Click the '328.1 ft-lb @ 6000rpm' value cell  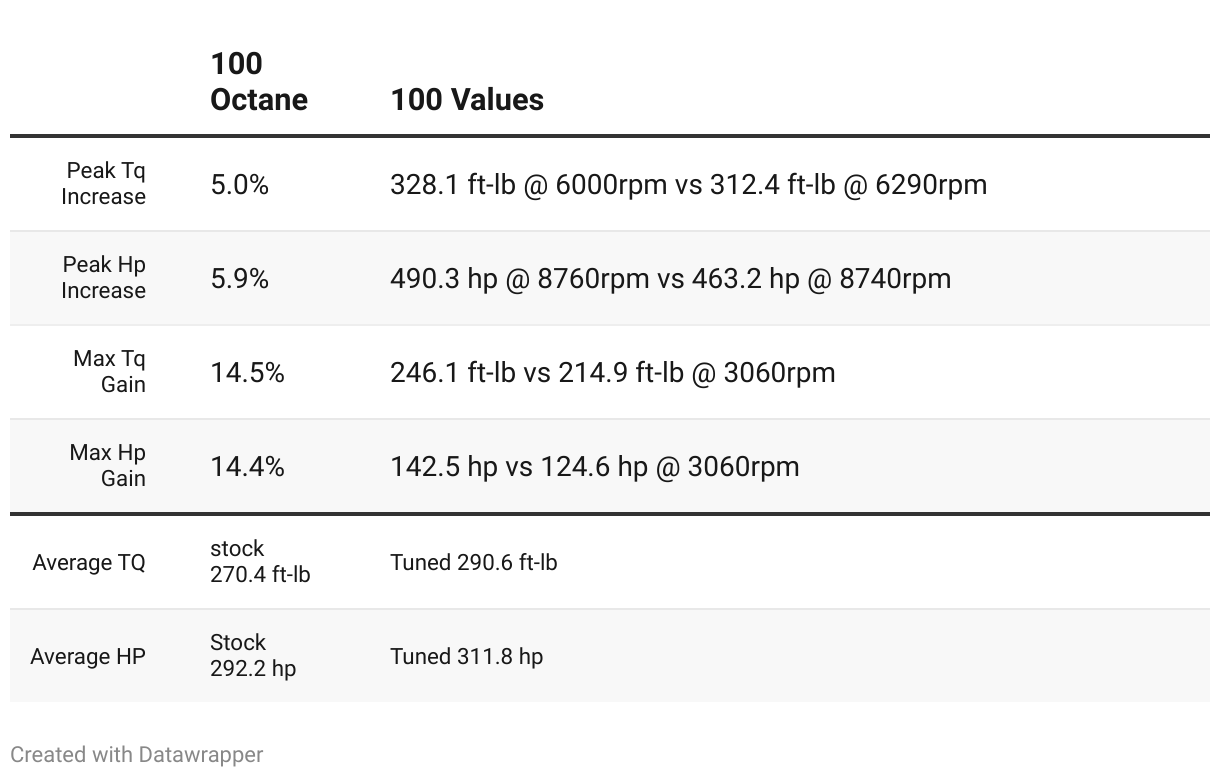[x=688, y=185]
